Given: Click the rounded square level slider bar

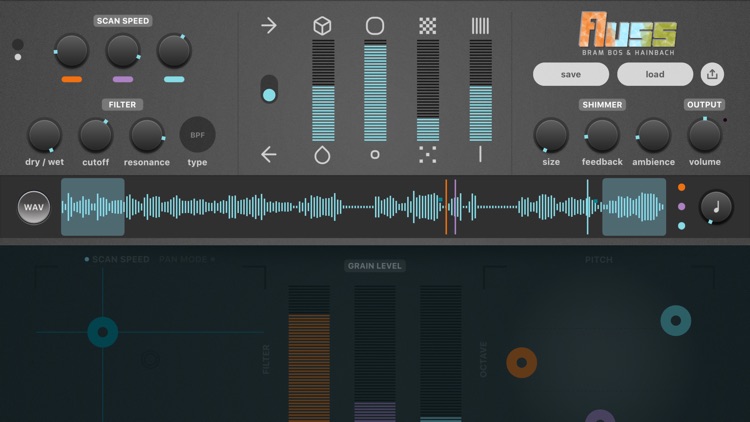Looking at the screenshot, I should pos(375,90).
